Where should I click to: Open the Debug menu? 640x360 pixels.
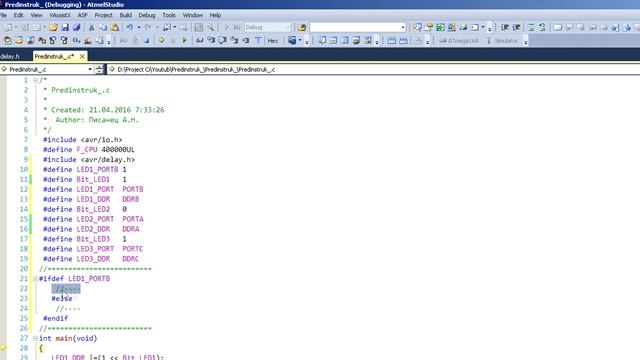click(147, 15)
